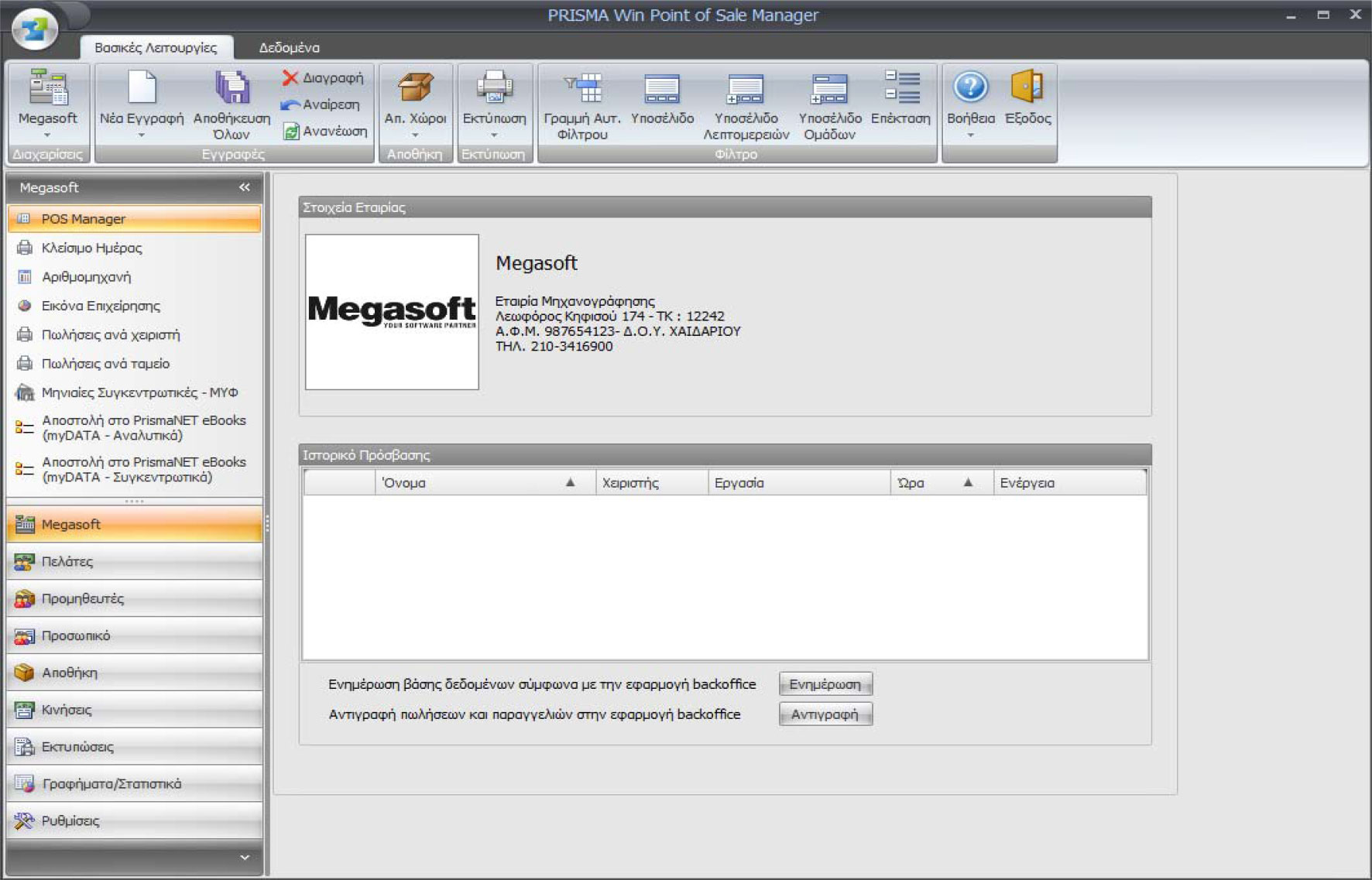Image resolution: width=1372 pixels, height=880 pixels.
Task: Expand the Εκτύπωση print dropdown
Action: pyautogui.click(x=494, y=135)
